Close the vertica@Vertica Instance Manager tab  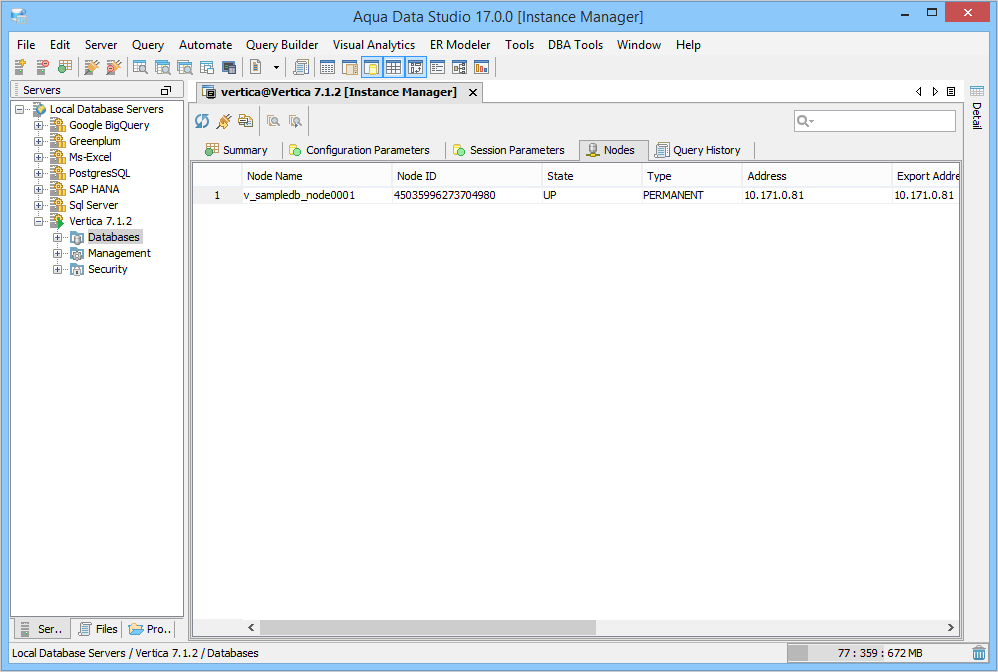[473, 92]
